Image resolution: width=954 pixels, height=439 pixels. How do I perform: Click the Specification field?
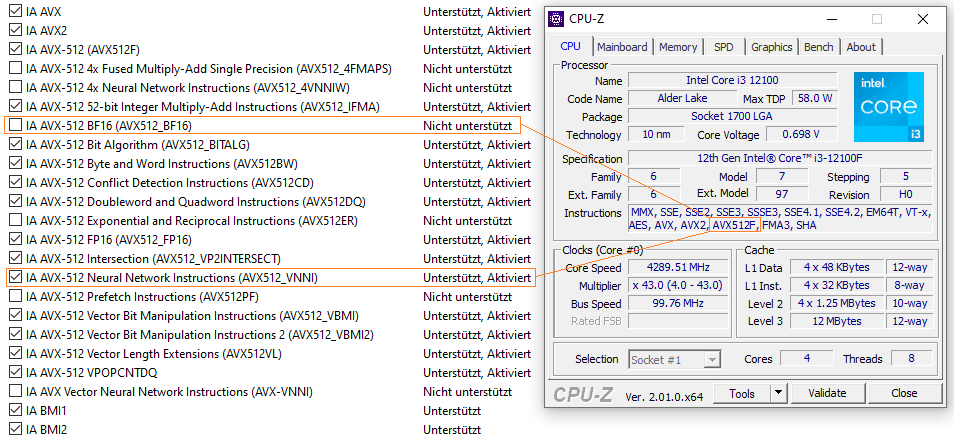coord(780,158)
